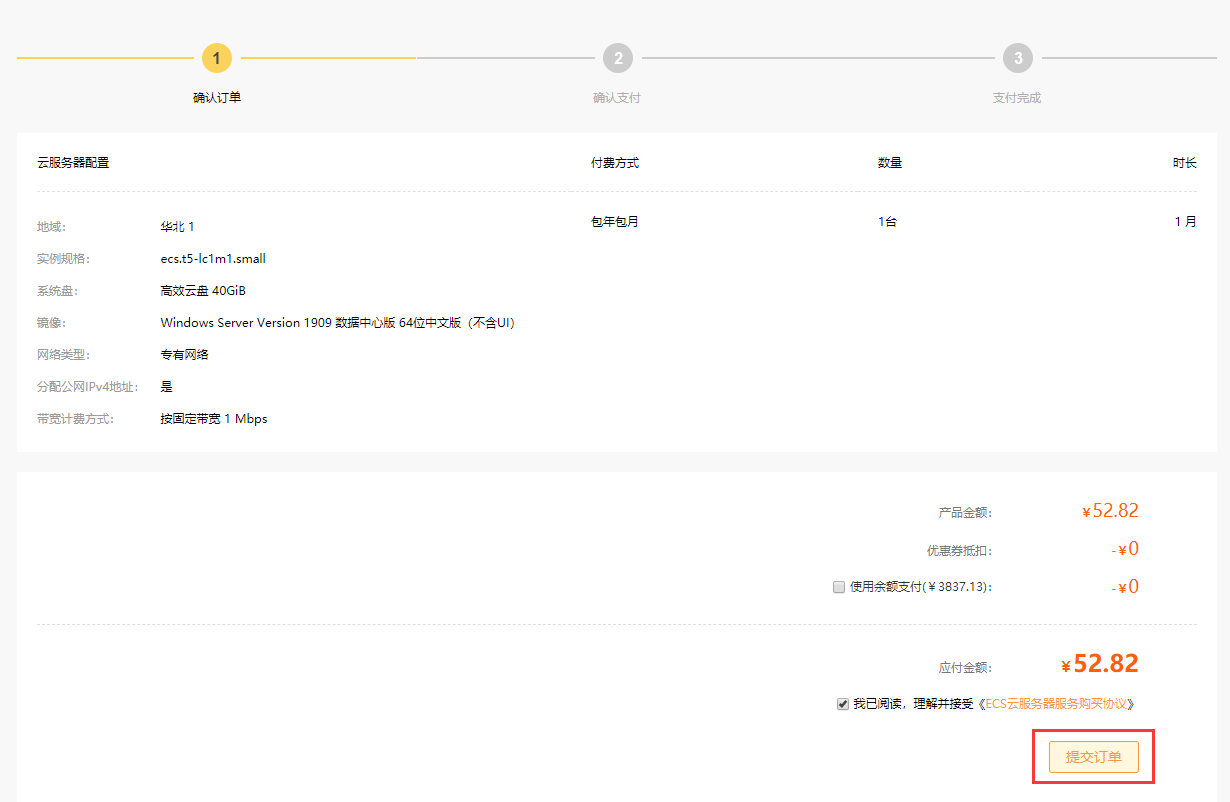Screen dimensions: 1230x802
Task: Click the 云服务器配置 column header
Action: coord(73,163)
